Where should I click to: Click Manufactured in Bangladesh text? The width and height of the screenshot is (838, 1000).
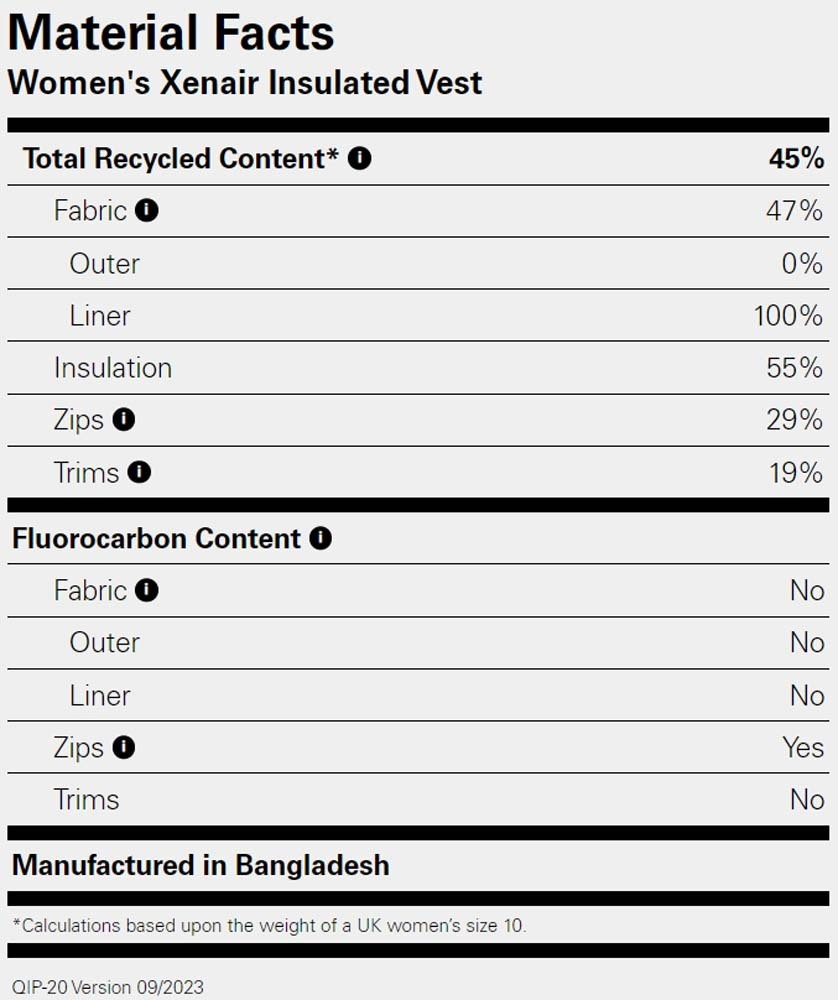point(201,865)
